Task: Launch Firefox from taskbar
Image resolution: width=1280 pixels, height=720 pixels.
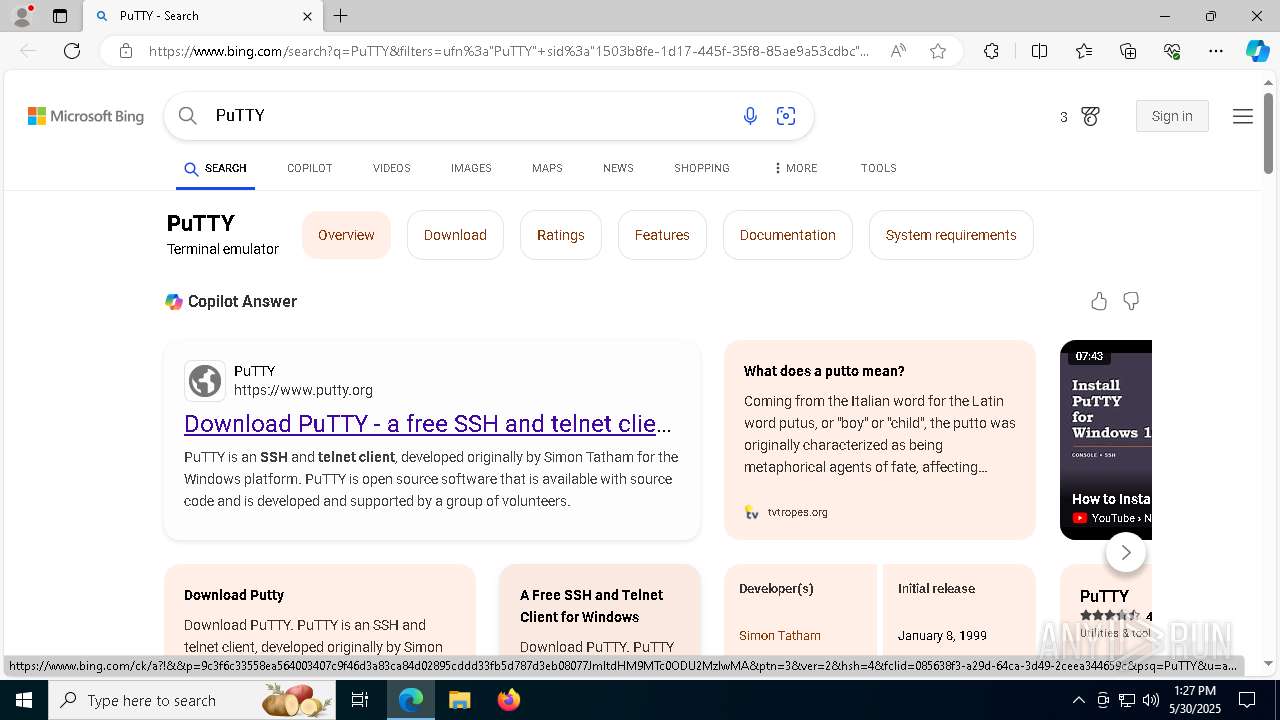Action: pyautogui.click(x=509, y=700)
